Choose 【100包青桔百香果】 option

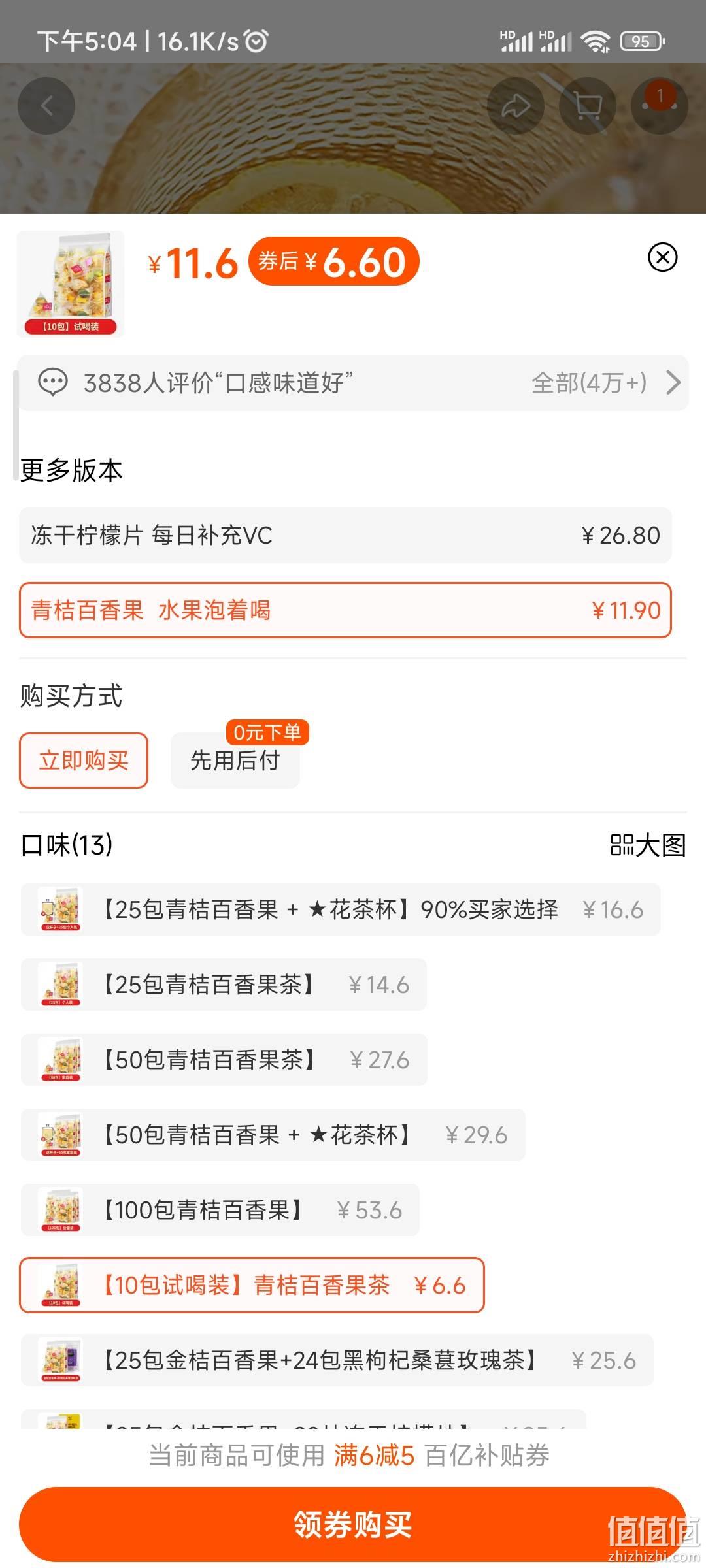pos(220,1210)
